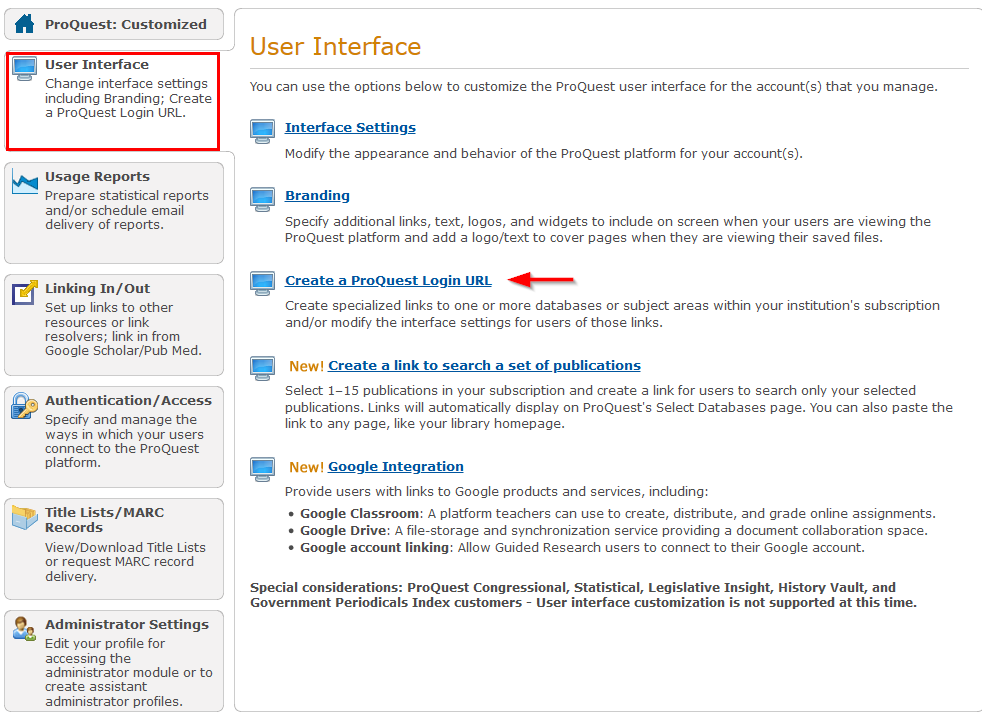Click the icon beside the publications search link
Screen dimensions: 982x716
pyautogui.click(x=262, y=369)
